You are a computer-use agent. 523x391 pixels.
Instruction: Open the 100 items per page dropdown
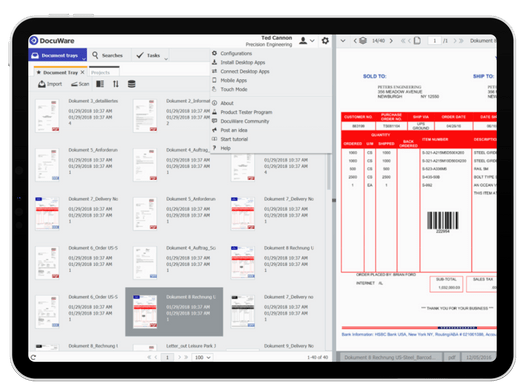pyautogui.click(x=203, y=357)
